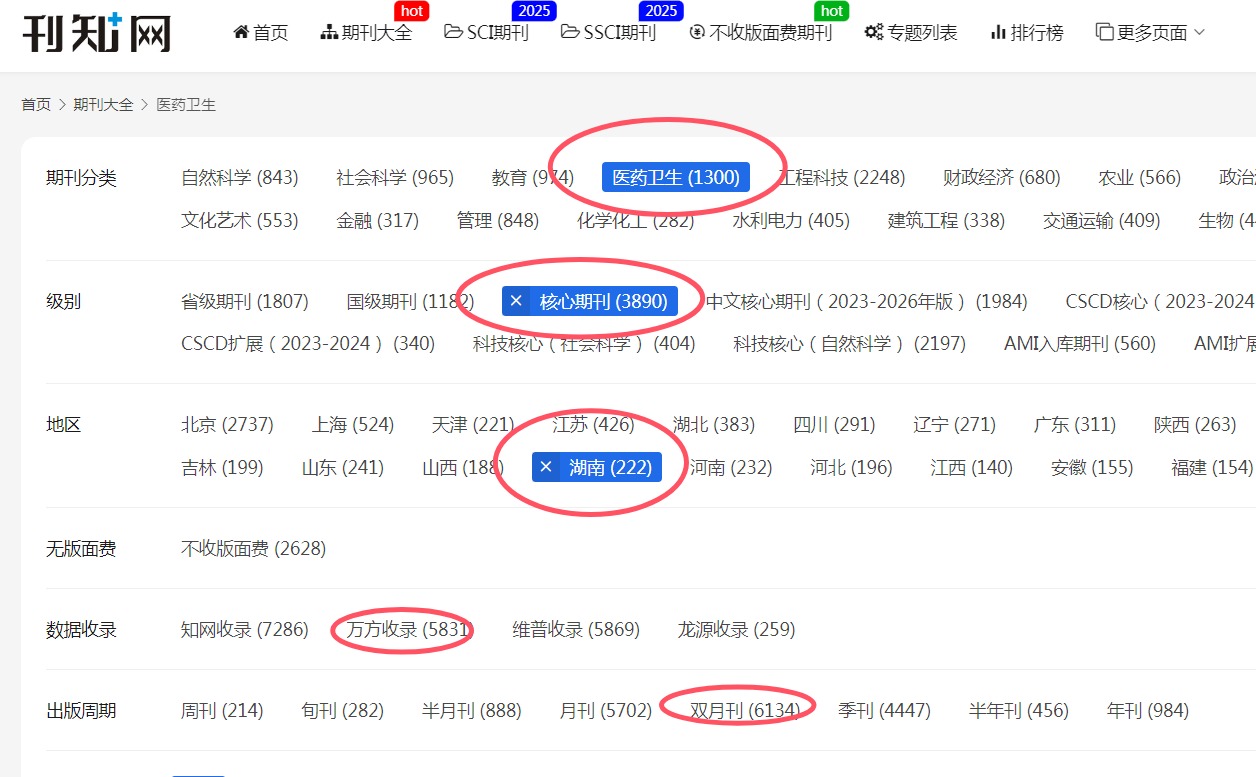Click the bar chart icon beside 排行榜
The image size is (1256, 777).
tap(998, 33)
